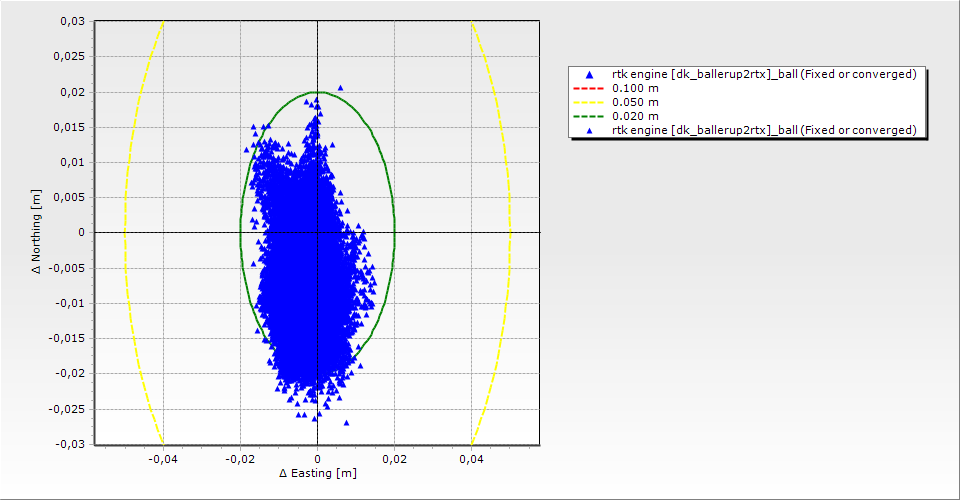Screen dimensions: 960x500
Task: Click the "0,025" Northing axis tick label
Action: (x=69, y=56)
